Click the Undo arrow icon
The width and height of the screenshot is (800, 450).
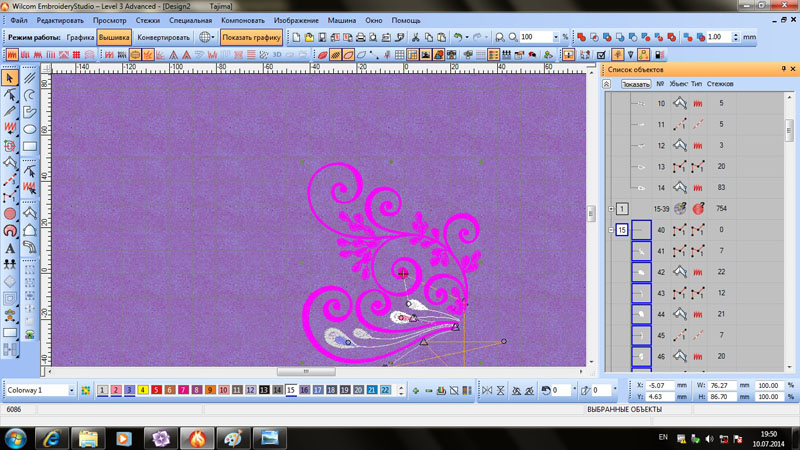[x=458, y=37]
